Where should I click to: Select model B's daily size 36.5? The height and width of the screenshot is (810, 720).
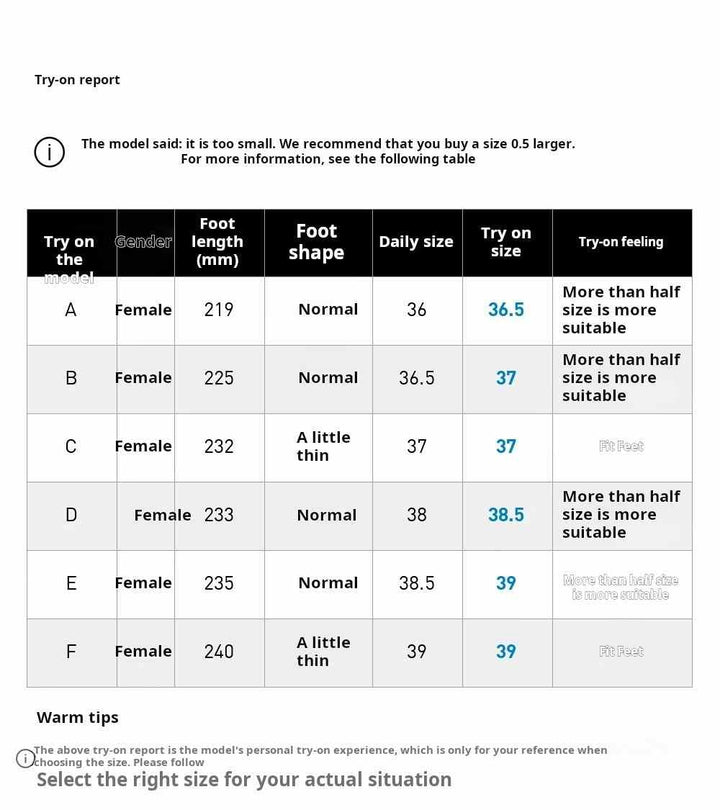pyautogui.click(x=417, y=378)
